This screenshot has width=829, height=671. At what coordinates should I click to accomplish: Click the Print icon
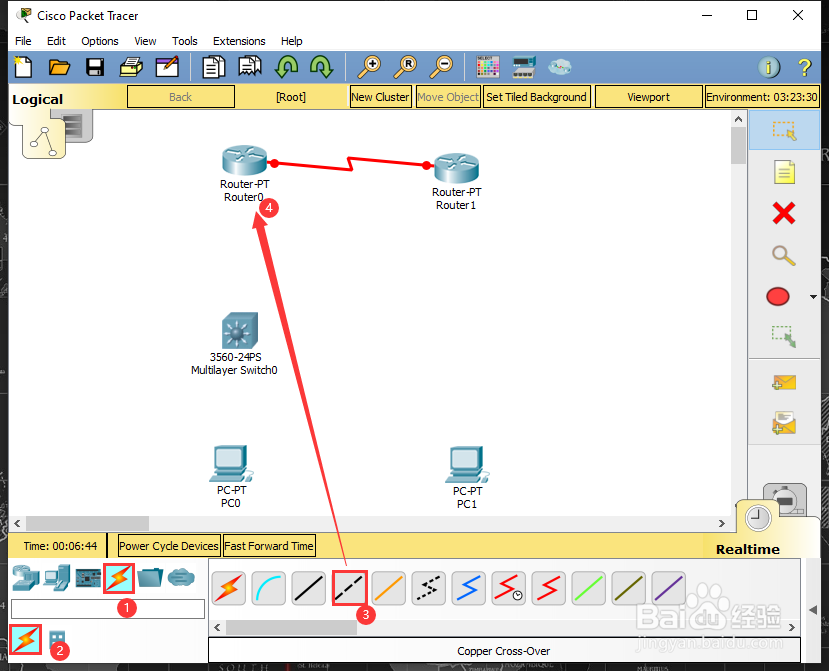131,67
